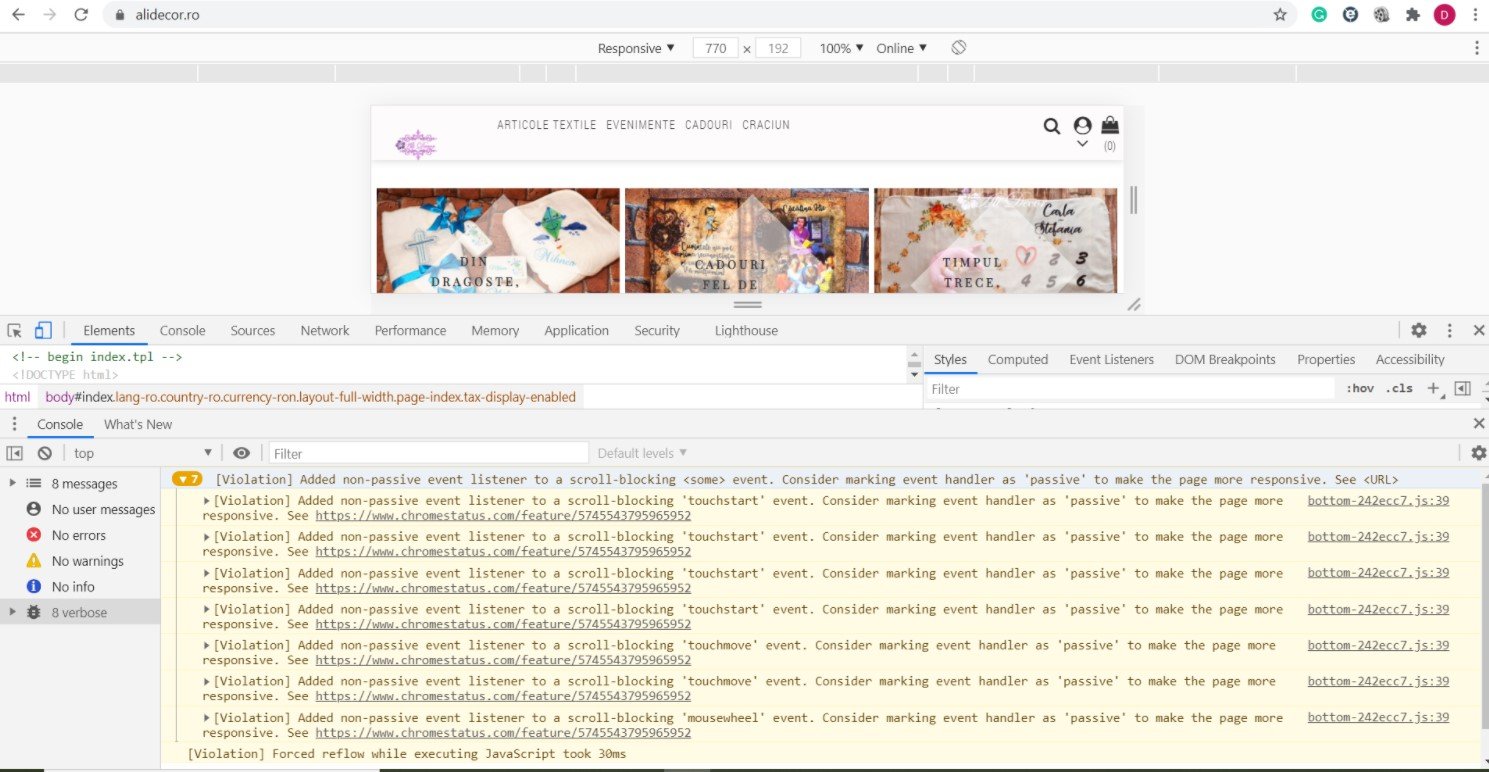Open the Responsive device dropdown
The height and width of the screenshot is (772, 1489).
(x=636, y=48)
